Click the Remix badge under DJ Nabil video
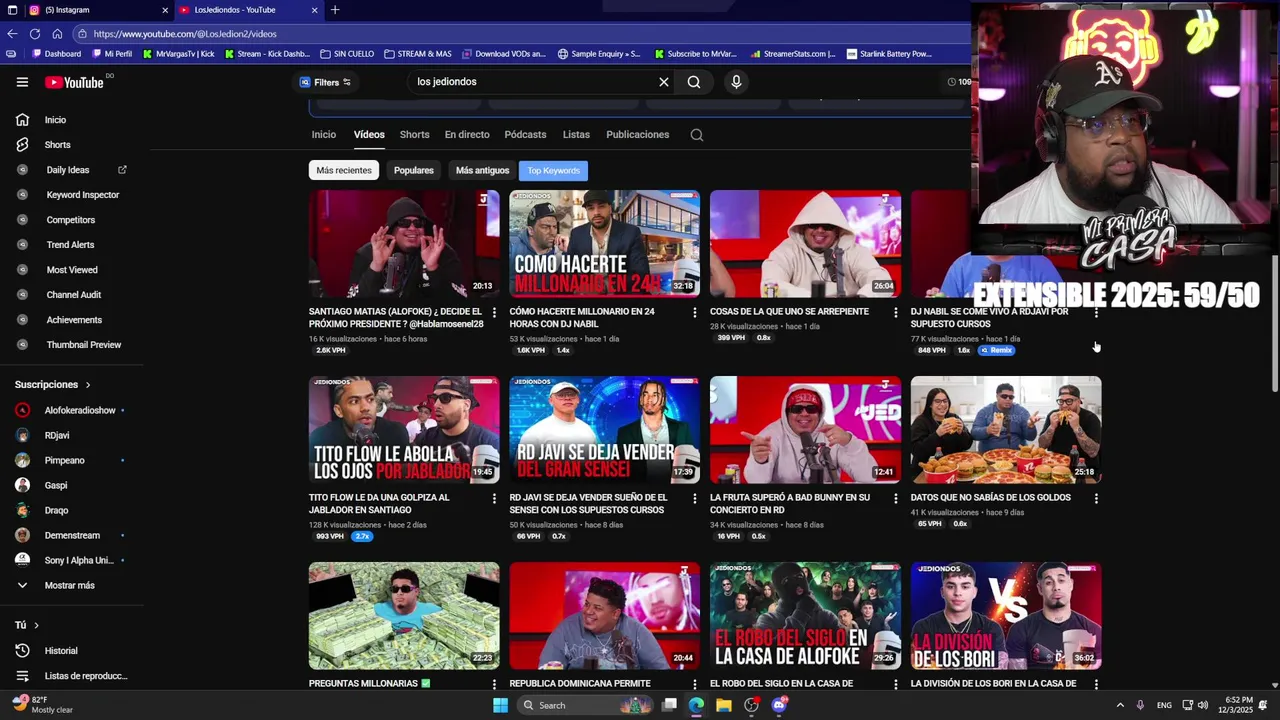This screenshot has height=720, width=1280. 997,351
